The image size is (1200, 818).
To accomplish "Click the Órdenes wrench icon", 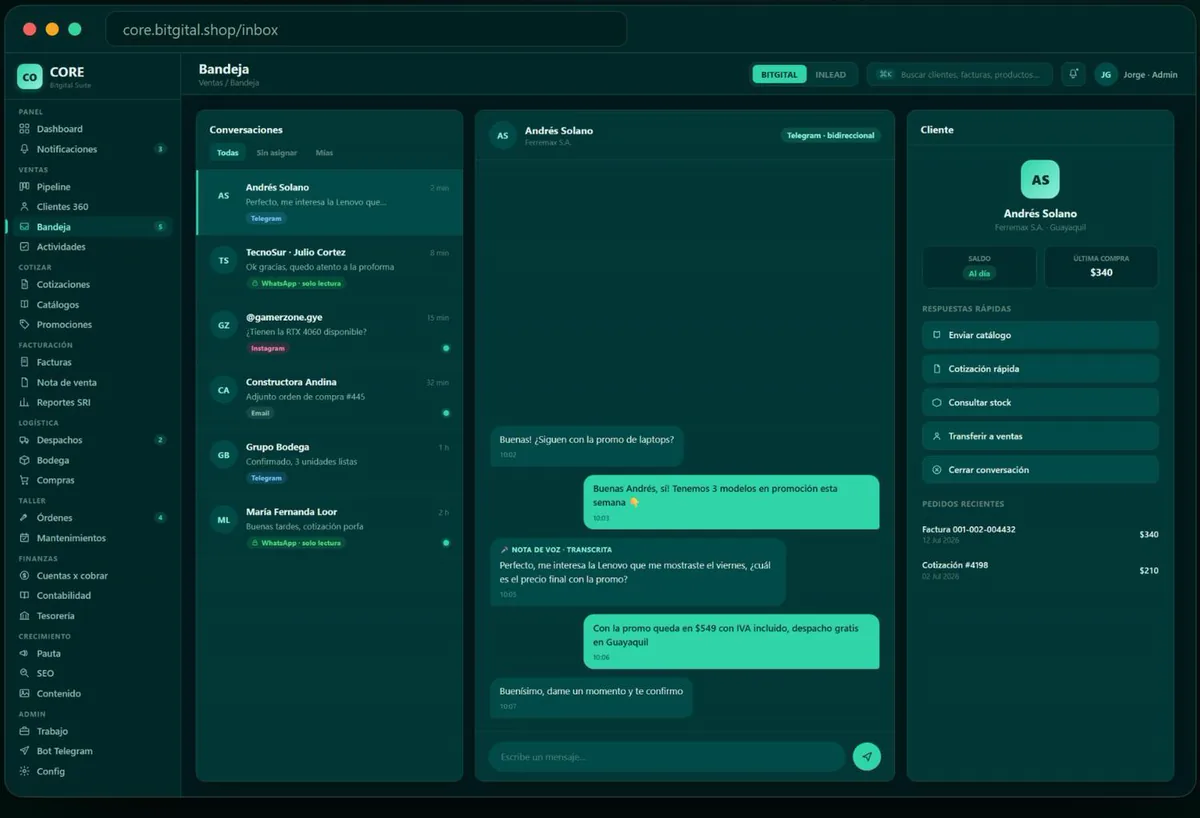I will point(25,518).
